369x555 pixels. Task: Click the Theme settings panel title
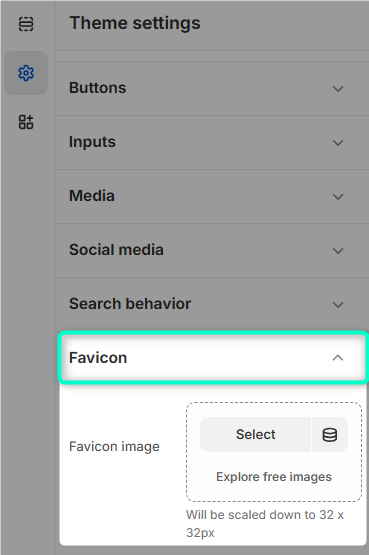(x=135, y=23)
